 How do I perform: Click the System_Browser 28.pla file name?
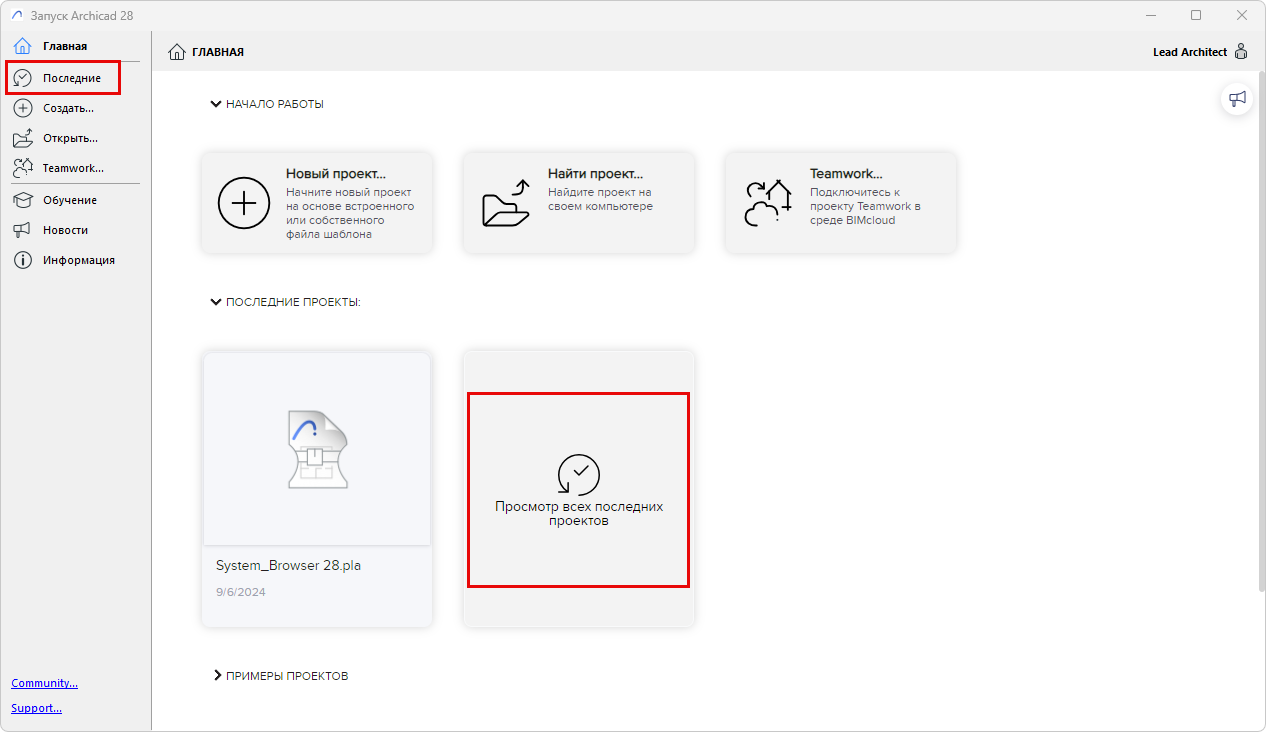[288, 565]
